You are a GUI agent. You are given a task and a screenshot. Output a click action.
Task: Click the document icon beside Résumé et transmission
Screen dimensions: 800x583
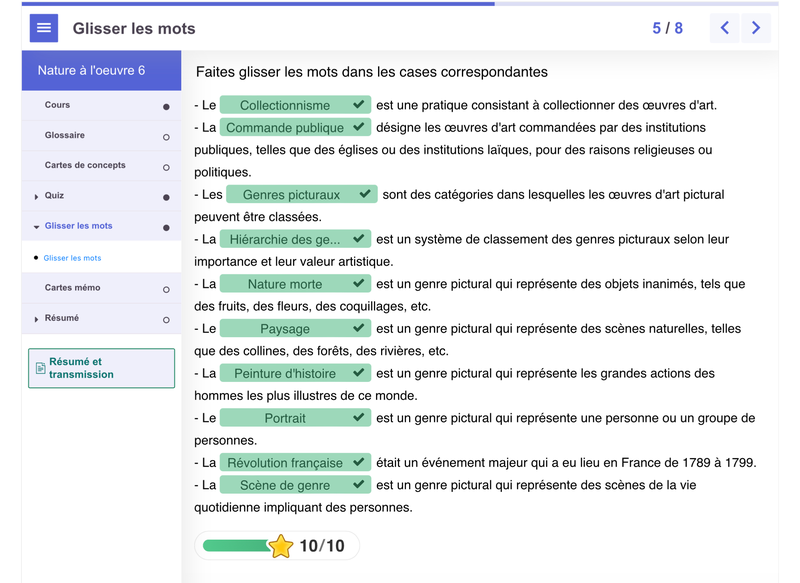point(40,368)
